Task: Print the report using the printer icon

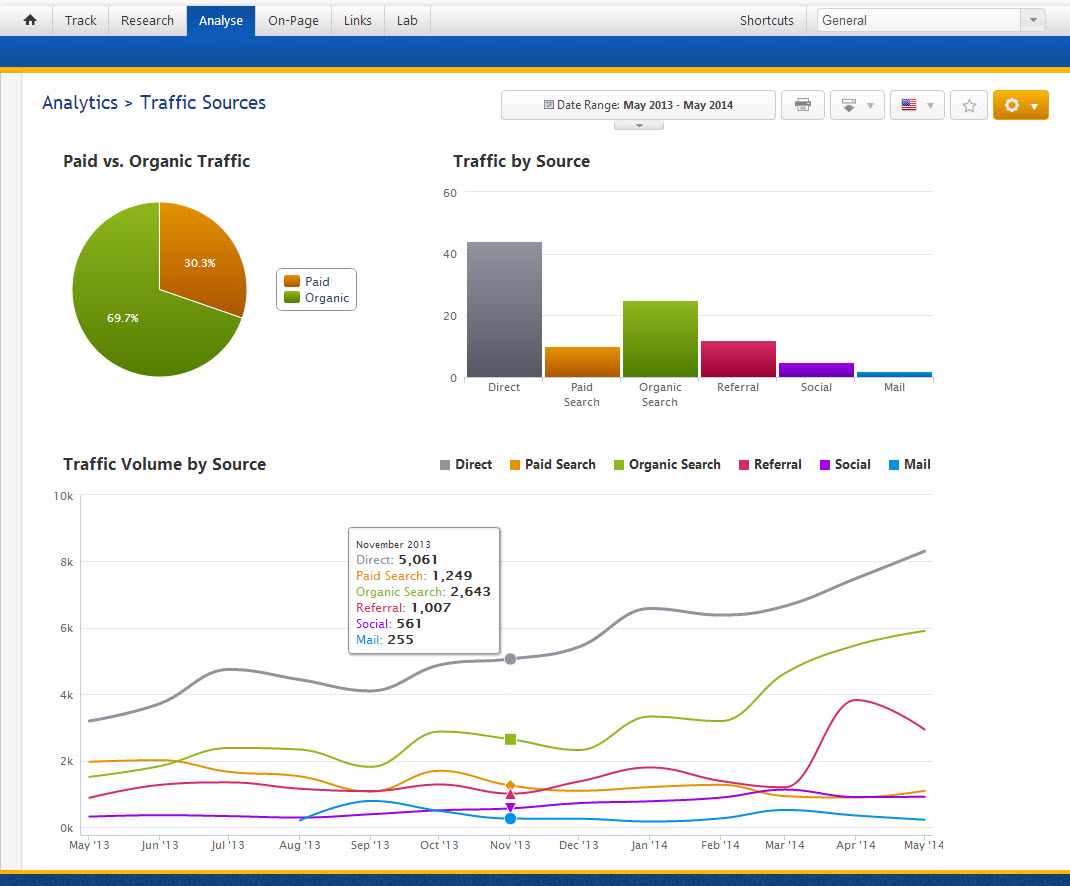Action: click(x=802, y=105)
